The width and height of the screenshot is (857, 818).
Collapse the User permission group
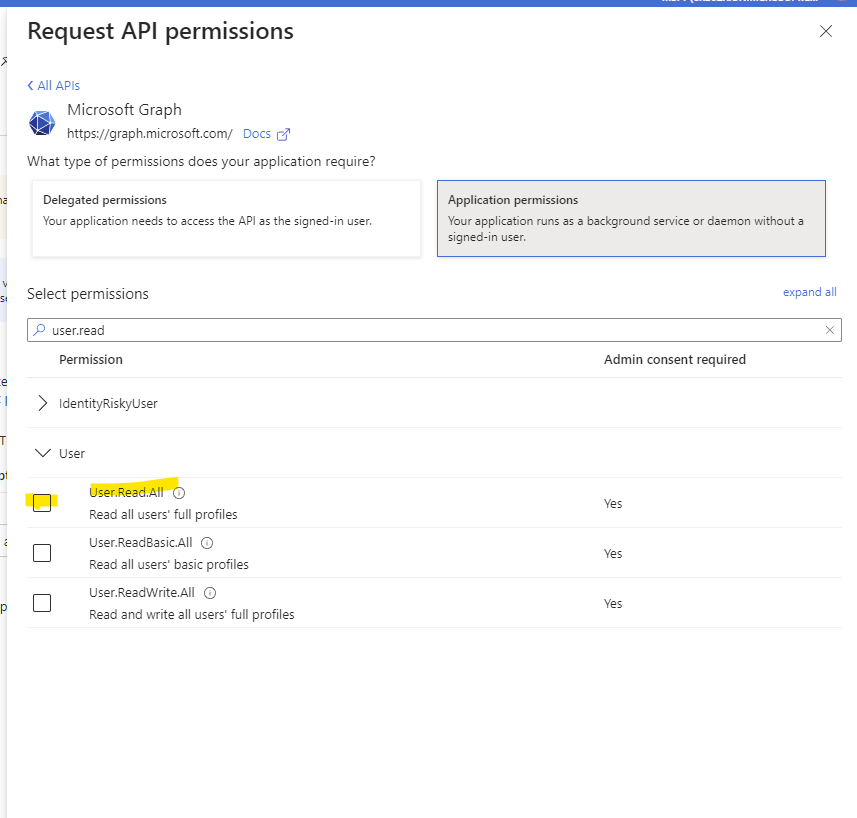(x=42, y=453)
